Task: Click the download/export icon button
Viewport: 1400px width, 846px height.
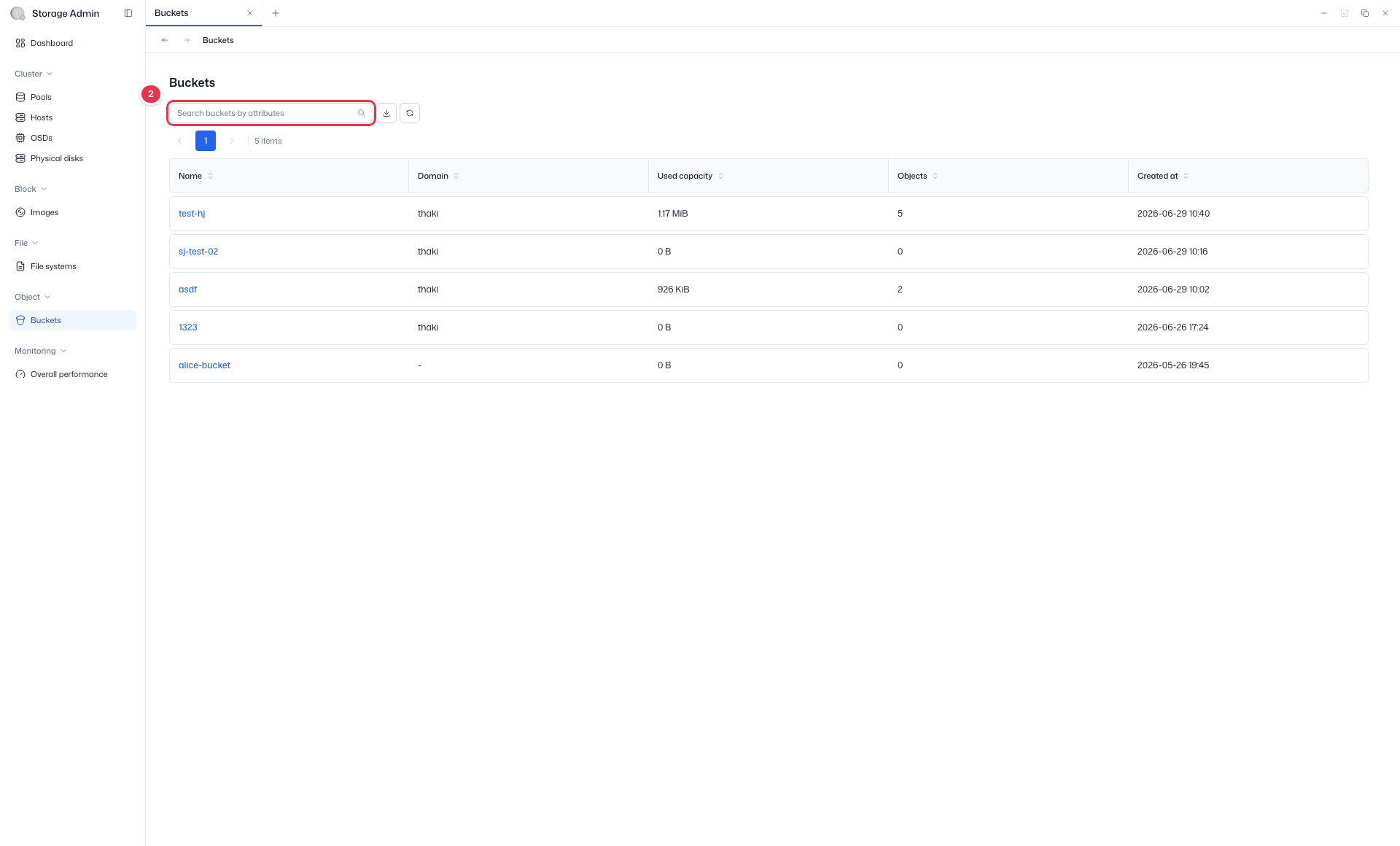Action: [386, 113]
